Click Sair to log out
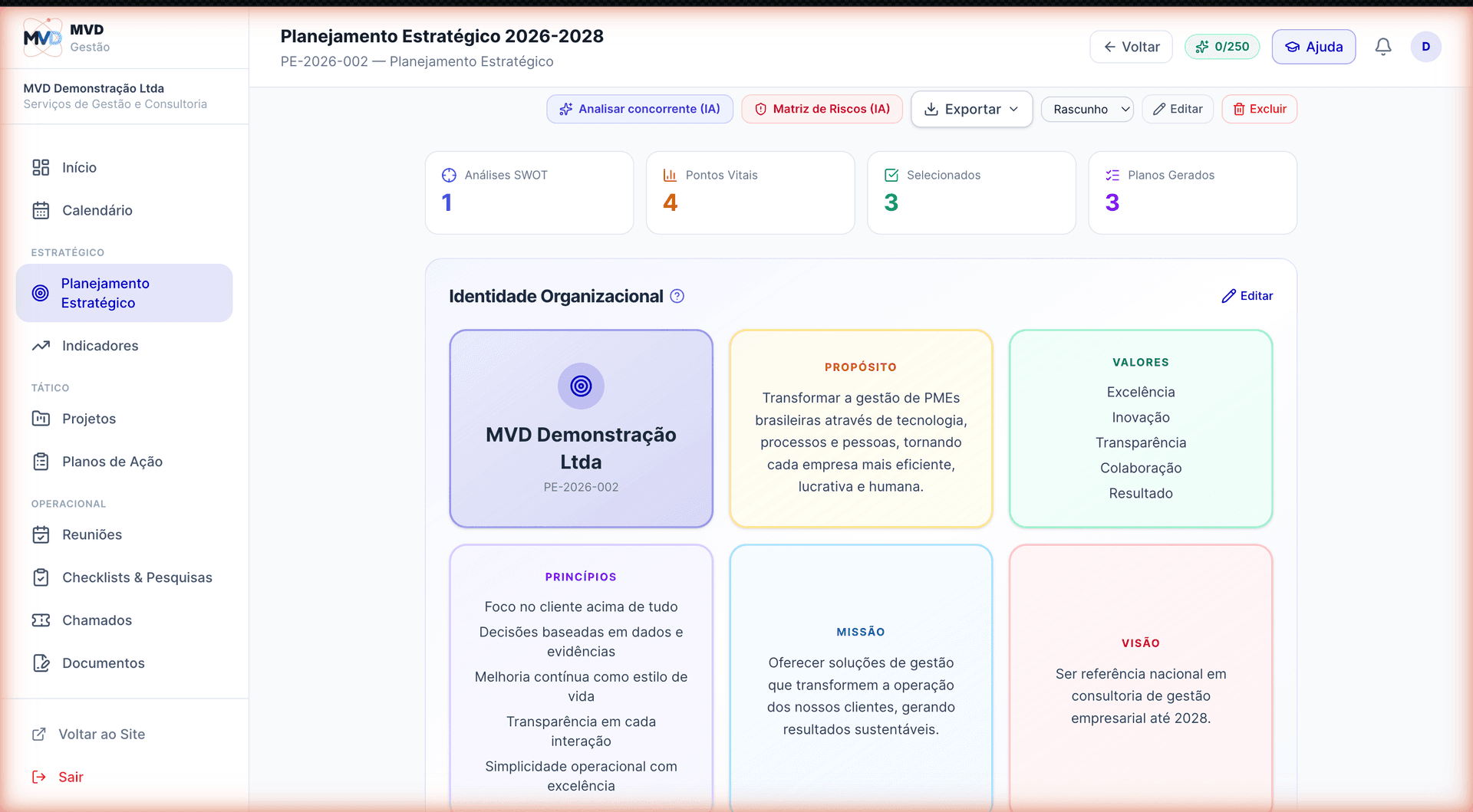The width and height of the screenshot is (1473, 812). click(x=71, y=777)
